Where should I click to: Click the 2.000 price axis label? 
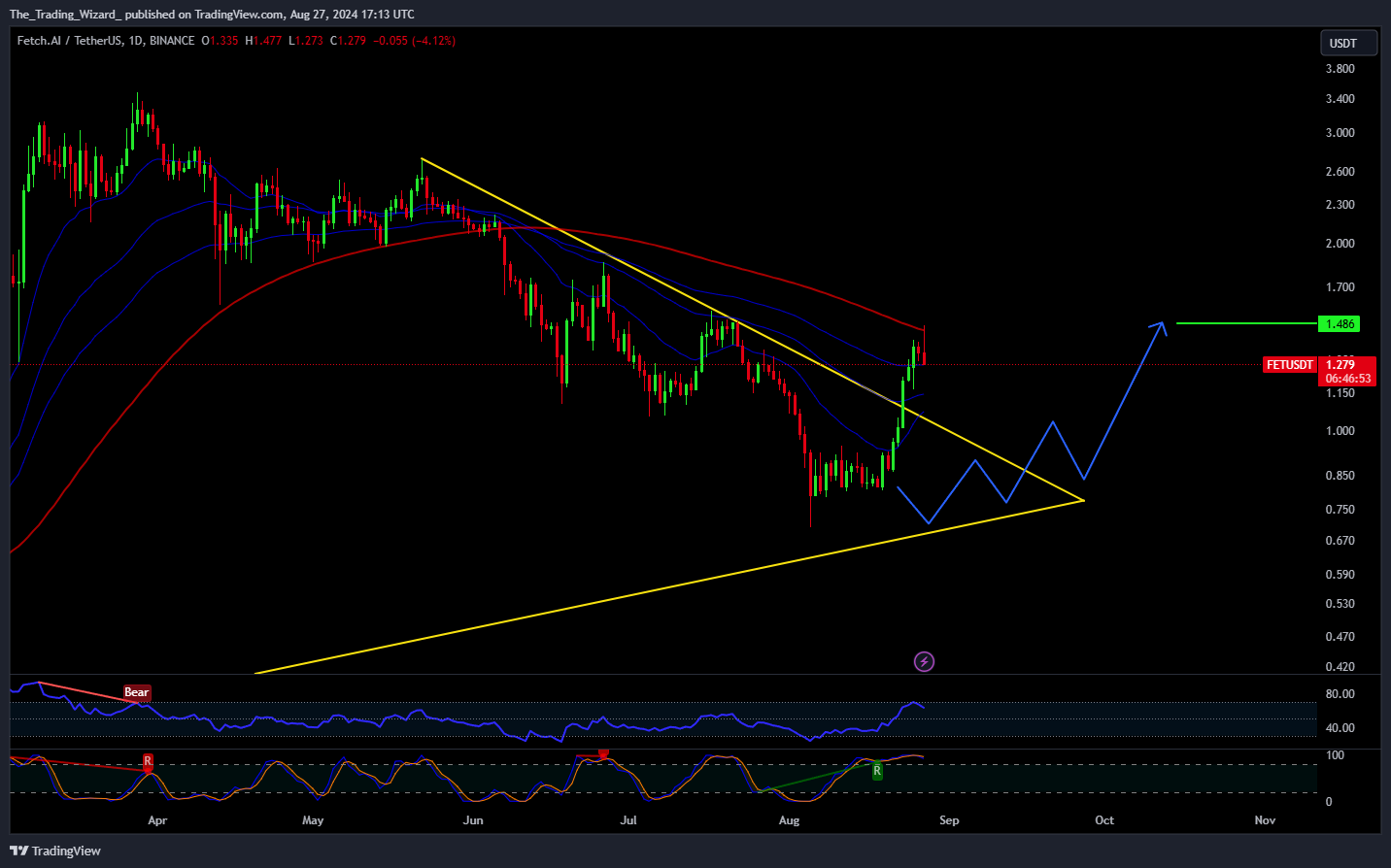pos(1340,244)
